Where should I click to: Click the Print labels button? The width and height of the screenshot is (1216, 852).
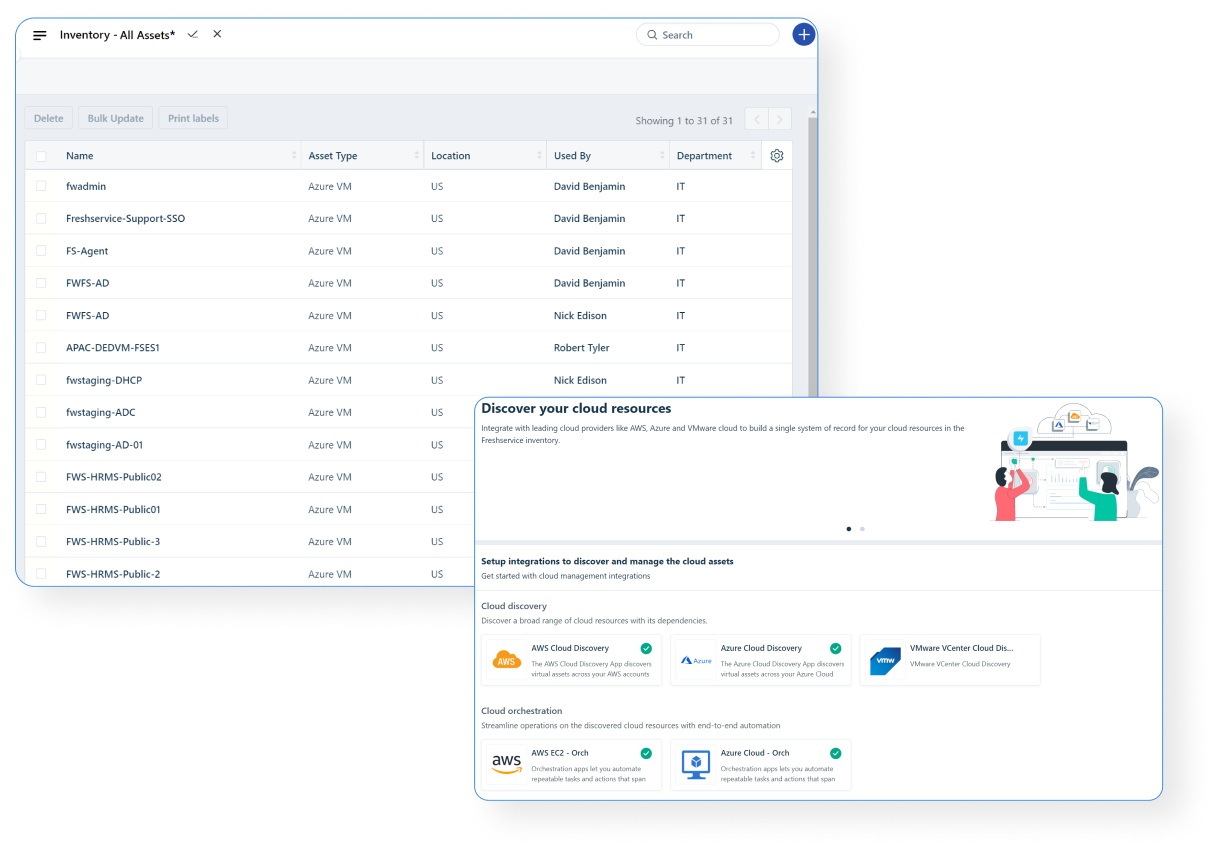[193, 118]
